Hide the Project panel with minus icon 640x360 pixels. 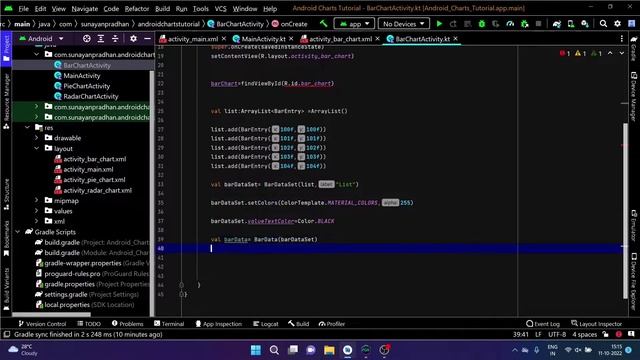pos(147,38)
